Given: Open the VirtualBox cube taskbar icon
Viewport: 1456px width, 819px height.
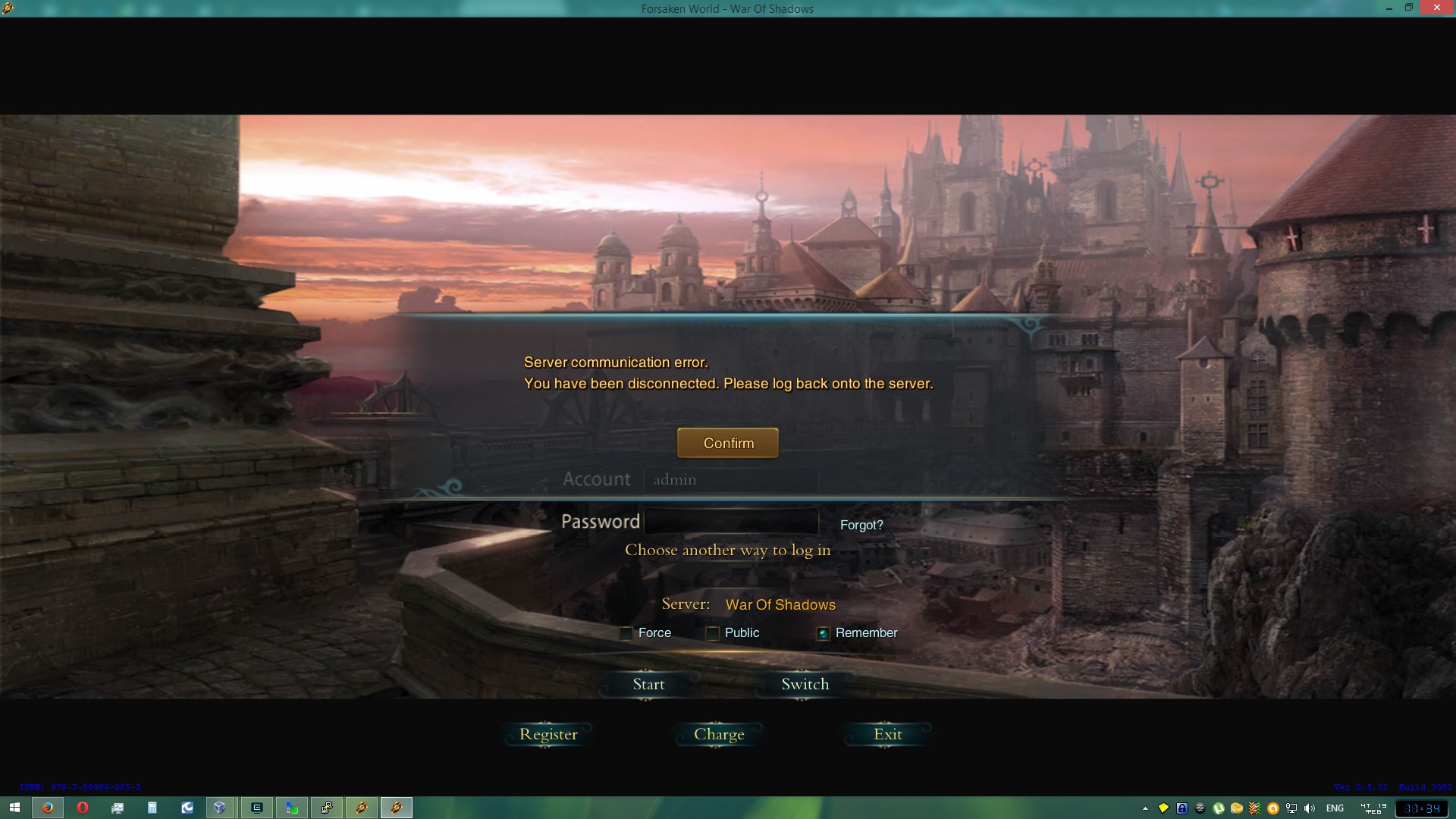Looking at the screenshot, I should click(x=220, y=808).
